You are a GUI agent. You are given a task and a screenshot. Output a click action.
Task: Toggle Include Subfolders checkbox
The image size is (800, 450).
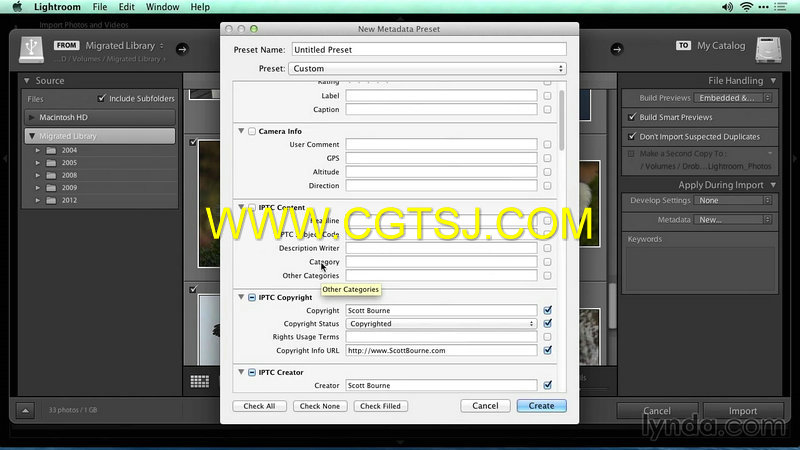(102, 98)
